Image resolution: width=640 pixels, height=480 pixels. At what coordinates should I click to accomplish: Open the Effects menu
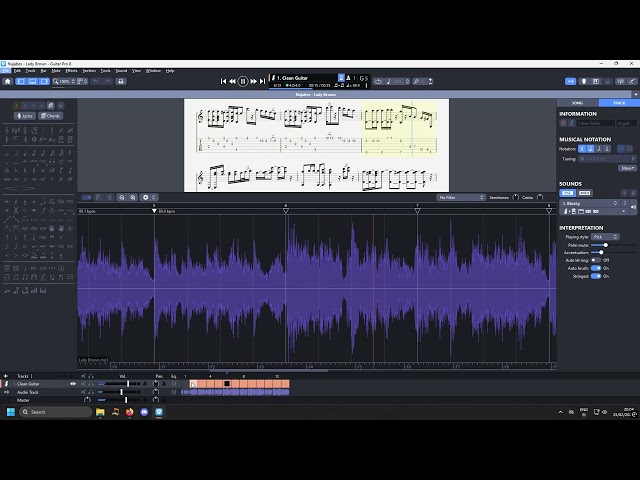71,71
